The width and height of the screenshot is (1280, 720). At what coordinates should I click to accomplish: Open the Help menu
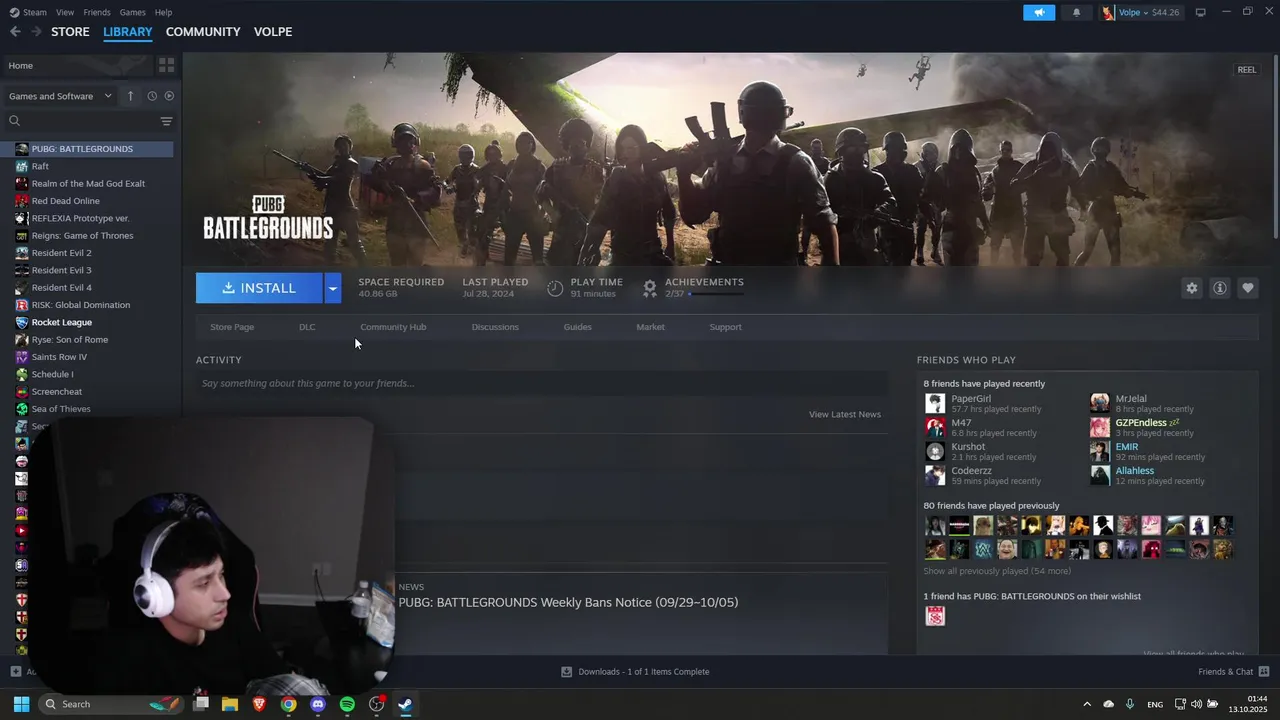point(163,12)
